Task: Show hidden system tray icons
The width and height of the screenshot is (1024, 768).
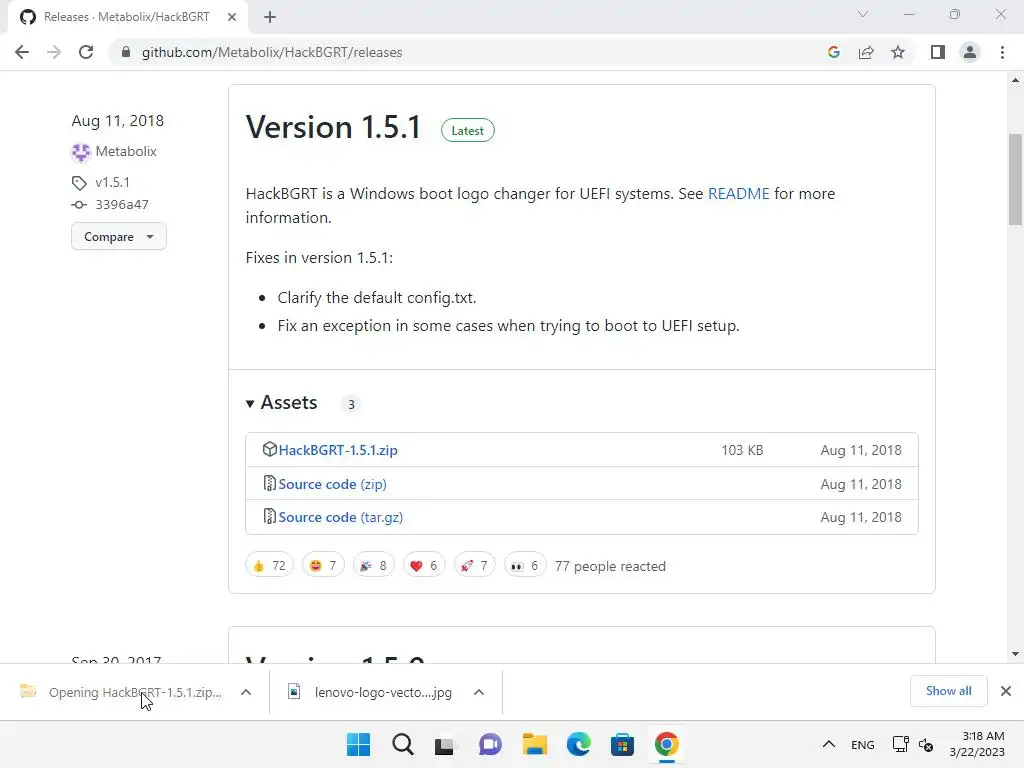Action: 828,744
